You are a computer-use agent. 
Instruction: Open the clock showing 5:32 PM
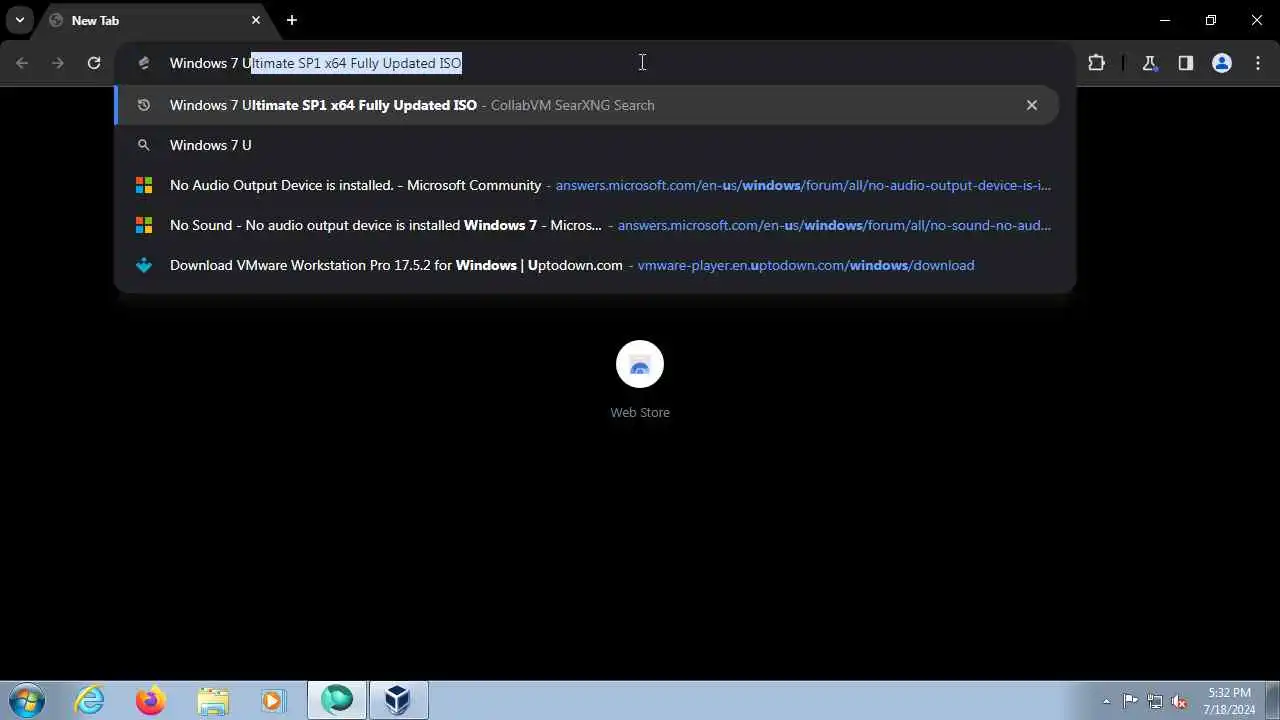point(1229,701)
